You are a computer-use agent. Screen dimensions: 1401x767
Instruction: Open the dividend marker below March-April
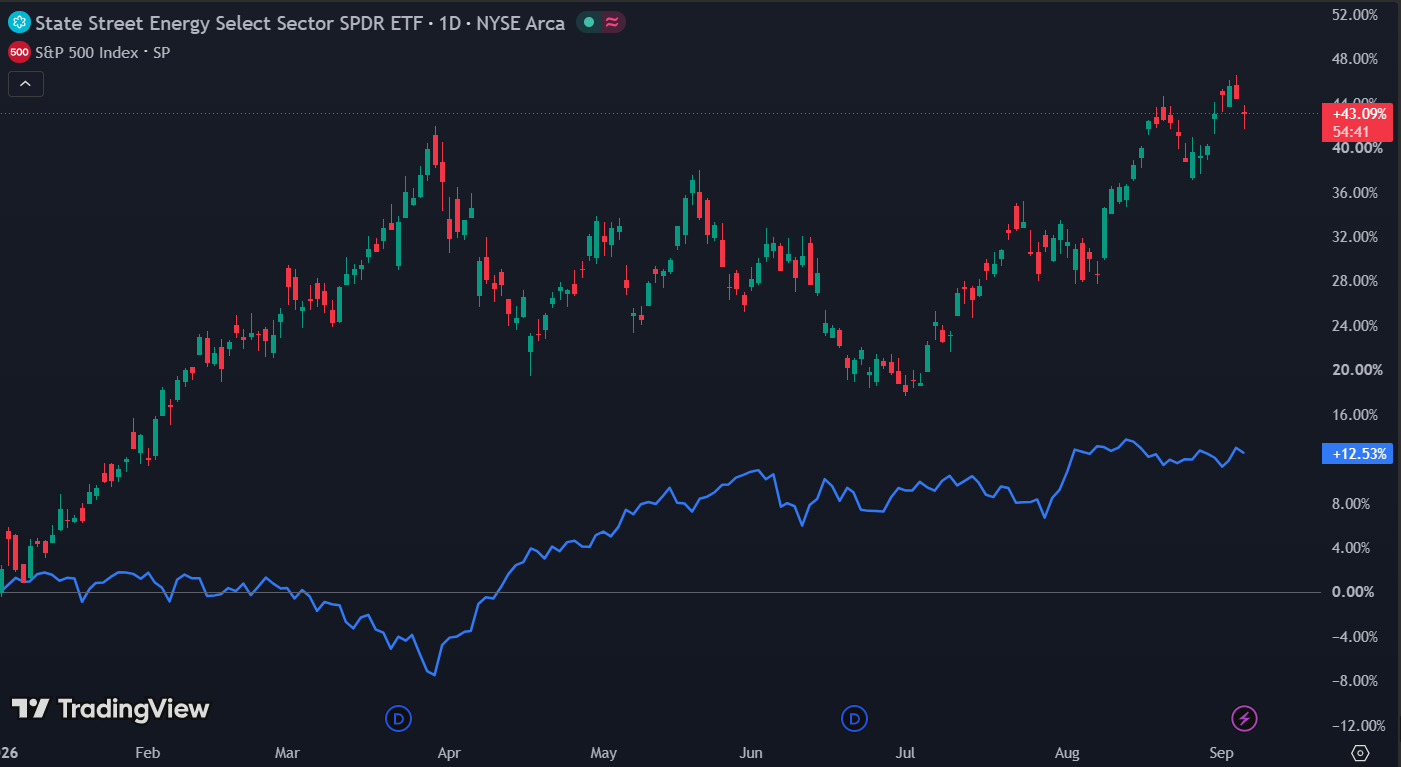[398, 718]
